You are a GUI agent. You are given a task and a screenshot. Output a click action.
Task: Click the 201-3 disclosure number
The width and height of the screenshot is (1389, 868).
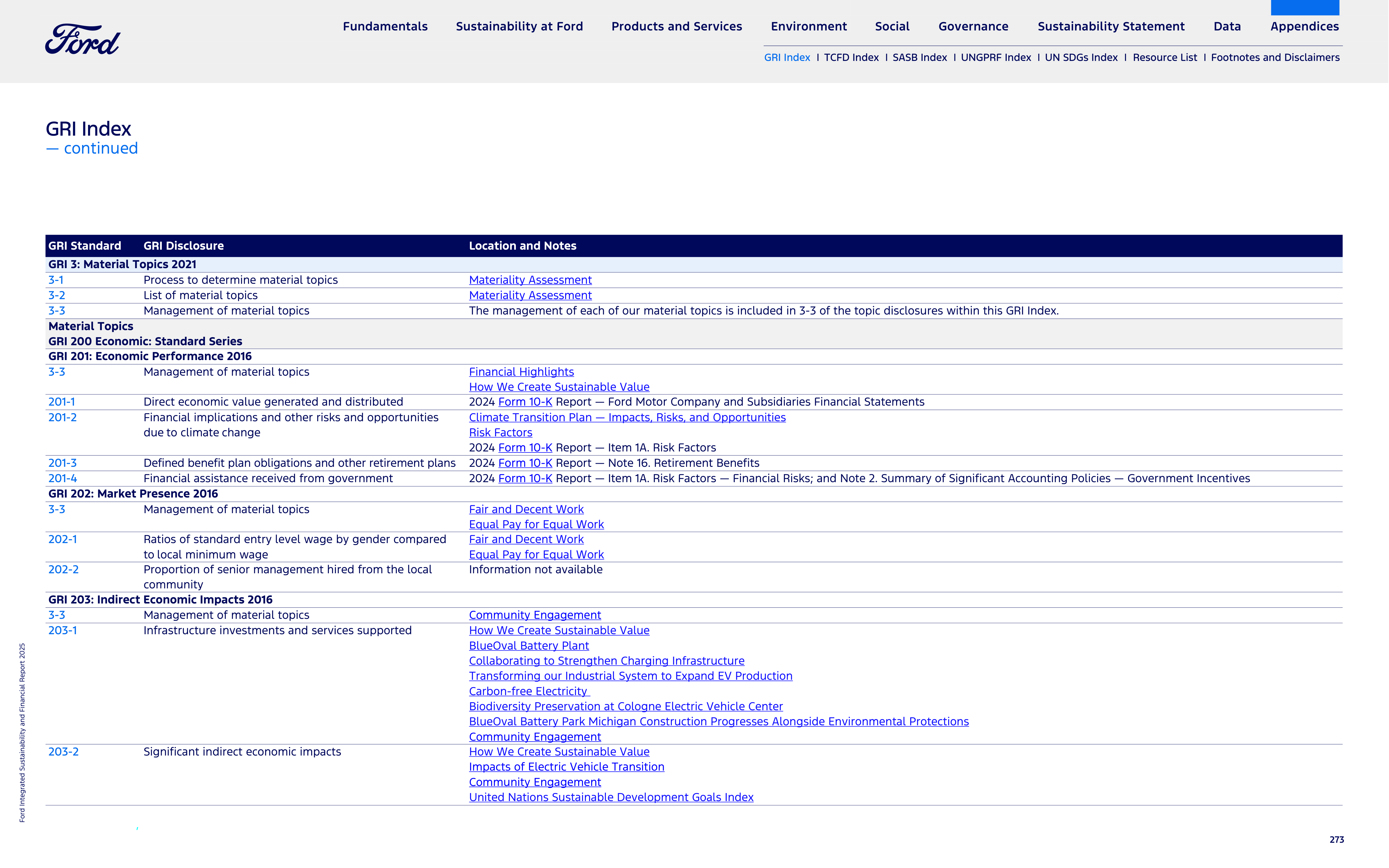[x=62, y=463]
